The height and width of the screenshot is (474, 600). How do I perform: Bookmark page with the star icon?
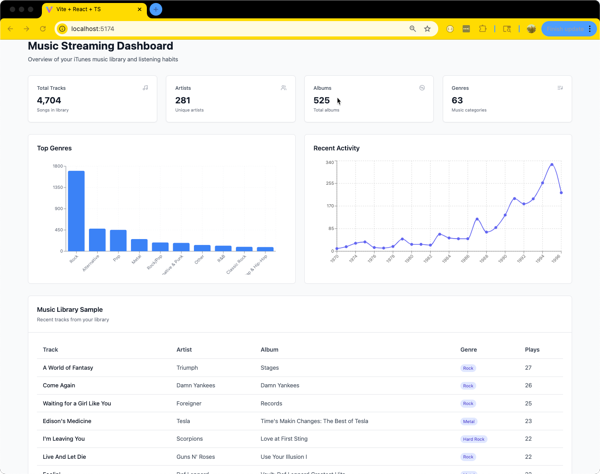tap(427, 29)
